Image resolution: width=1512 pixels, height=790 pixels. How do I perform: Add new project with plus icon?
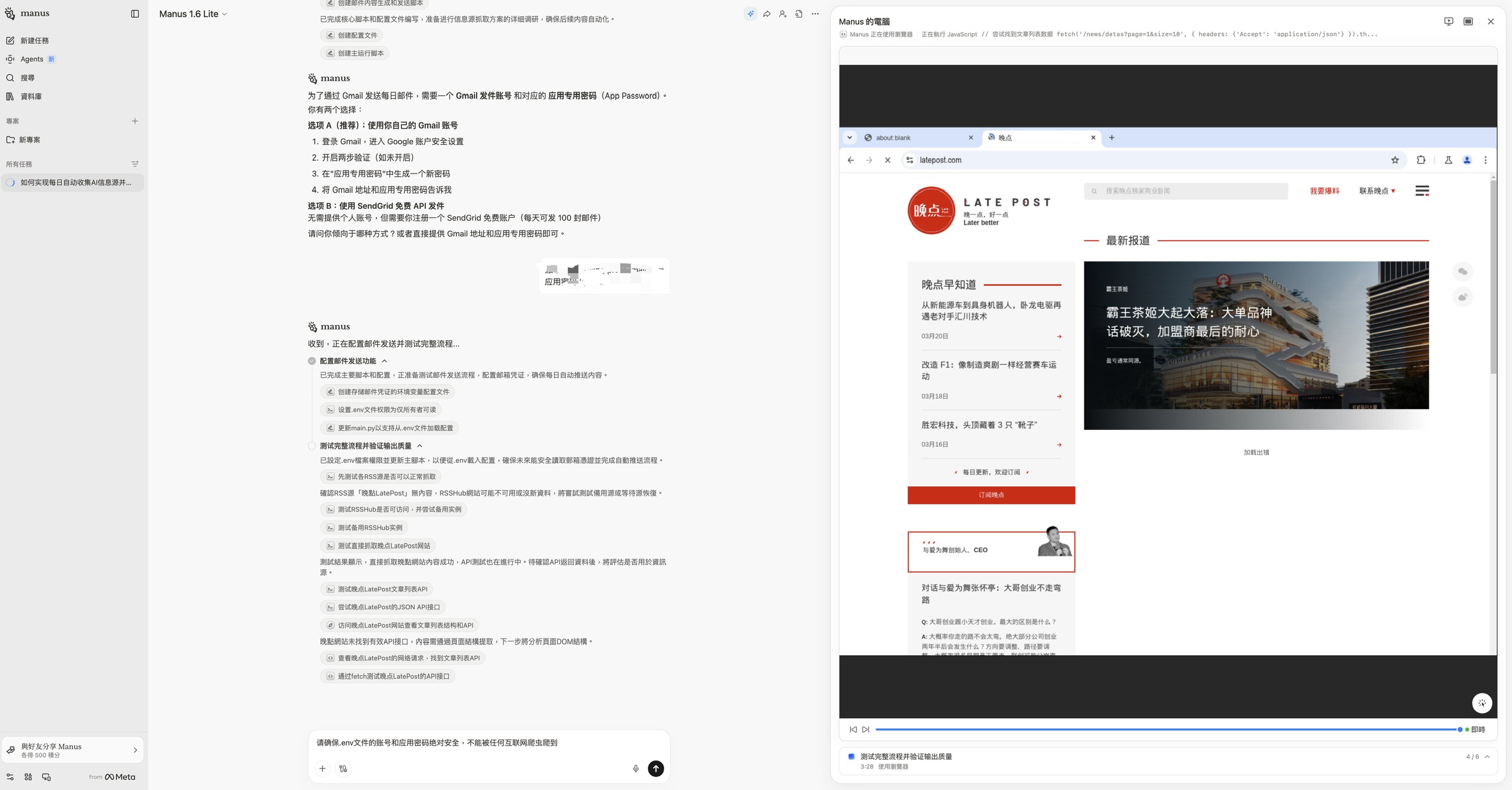point(135,121)
